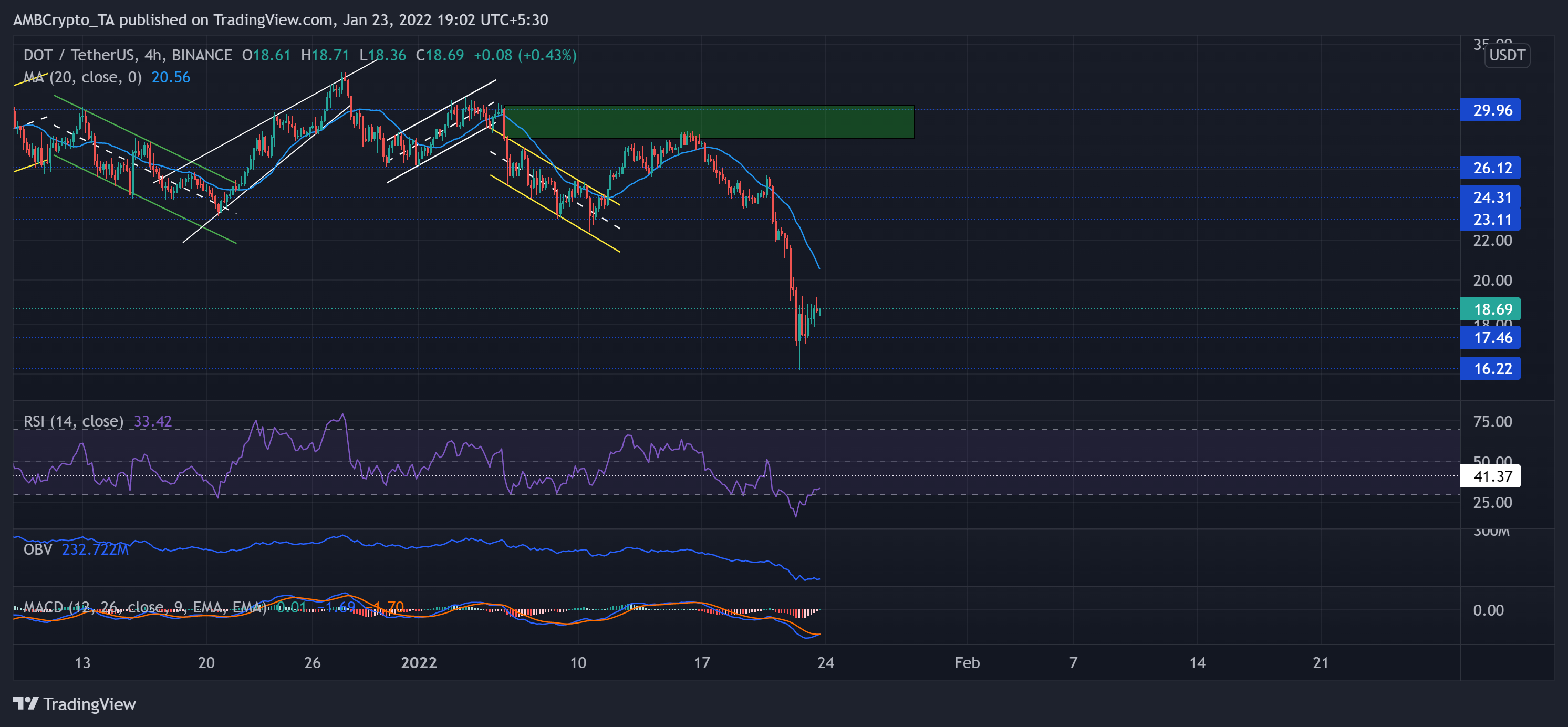Click the RSI (14, close) indicator label
Screen dimensions: 1568x727
coord(72,421)
